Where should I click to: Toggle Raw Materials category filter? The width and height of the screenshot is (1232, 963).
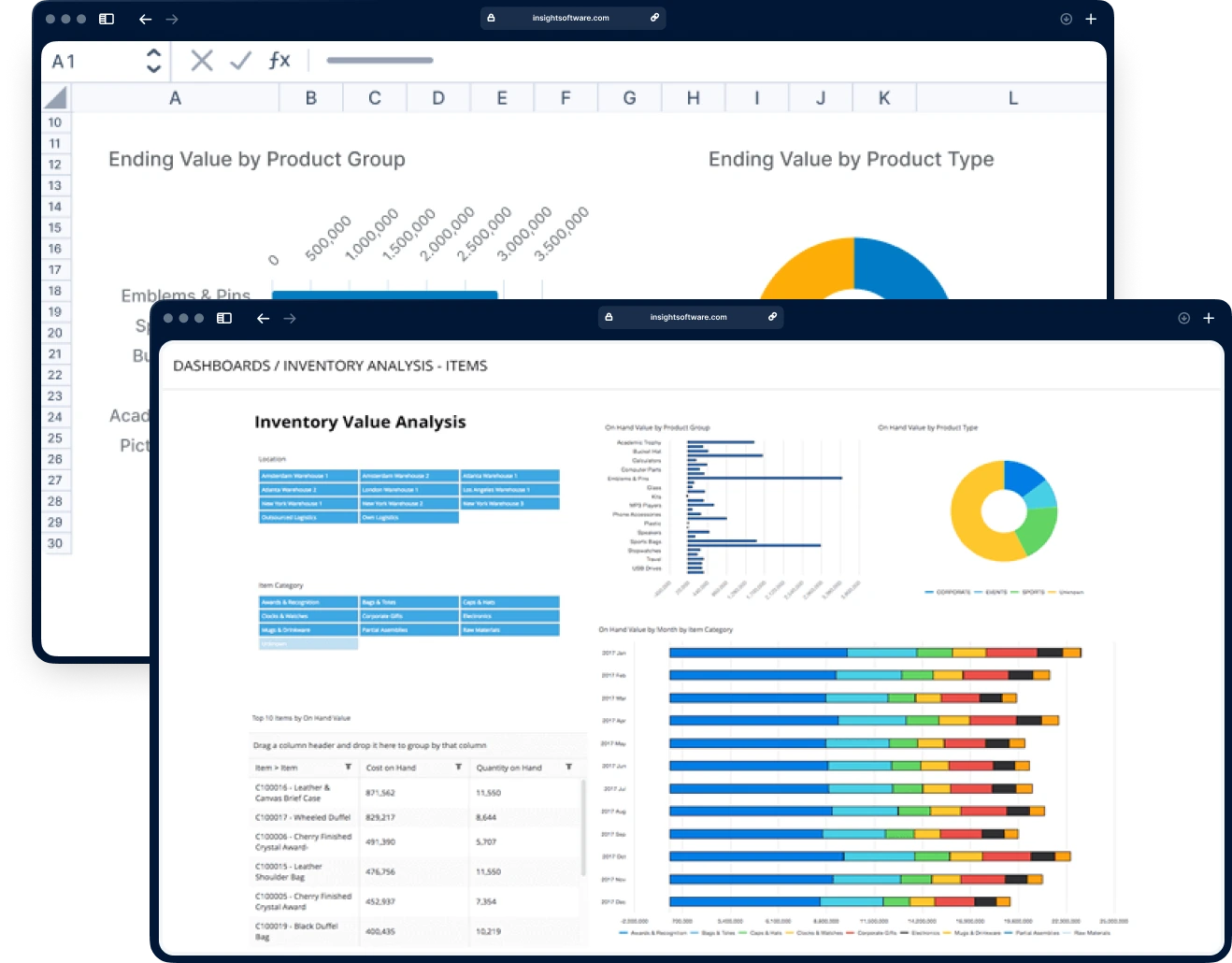510,630
